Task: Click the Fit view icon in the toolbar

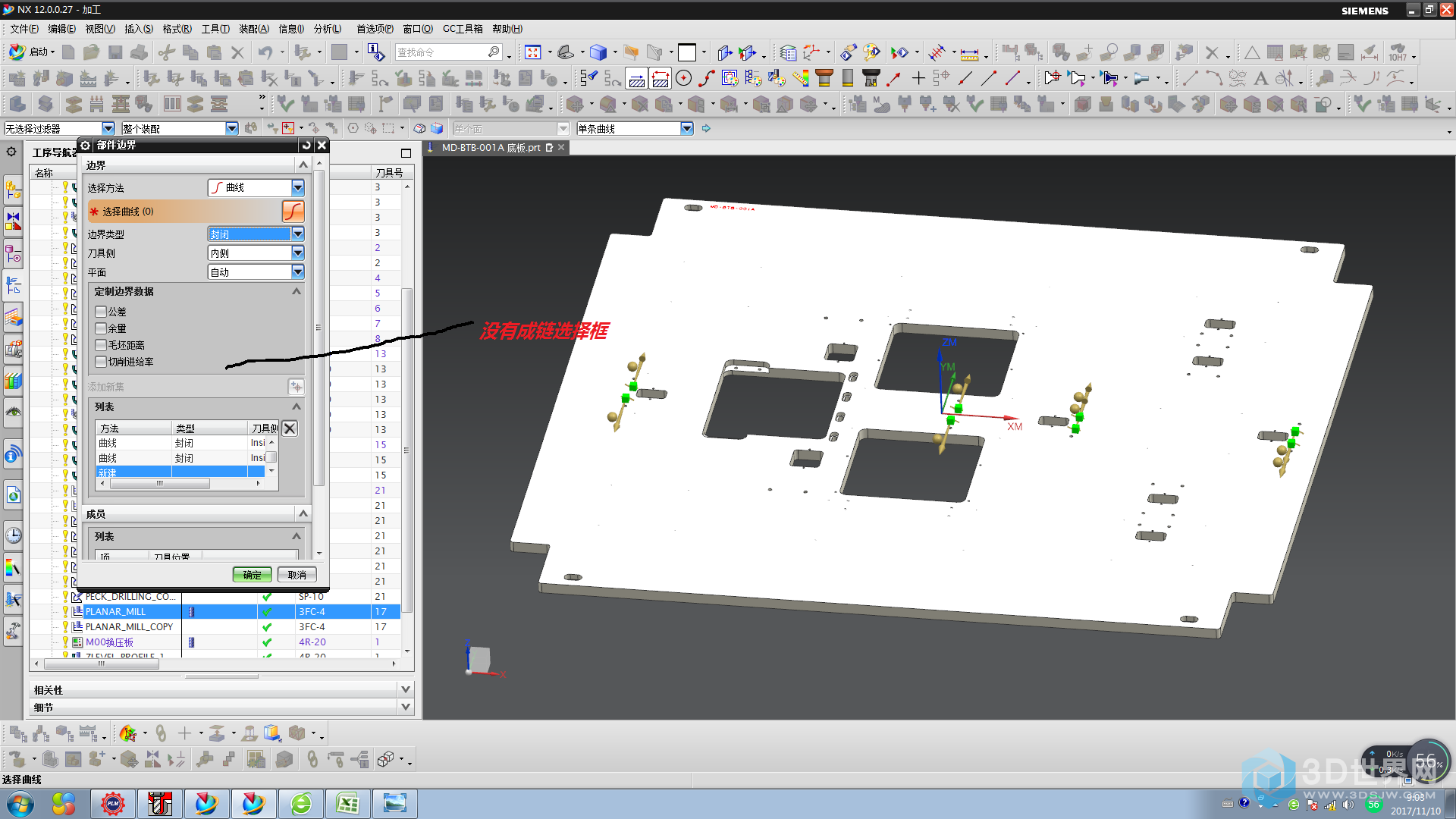Action: 532,52
